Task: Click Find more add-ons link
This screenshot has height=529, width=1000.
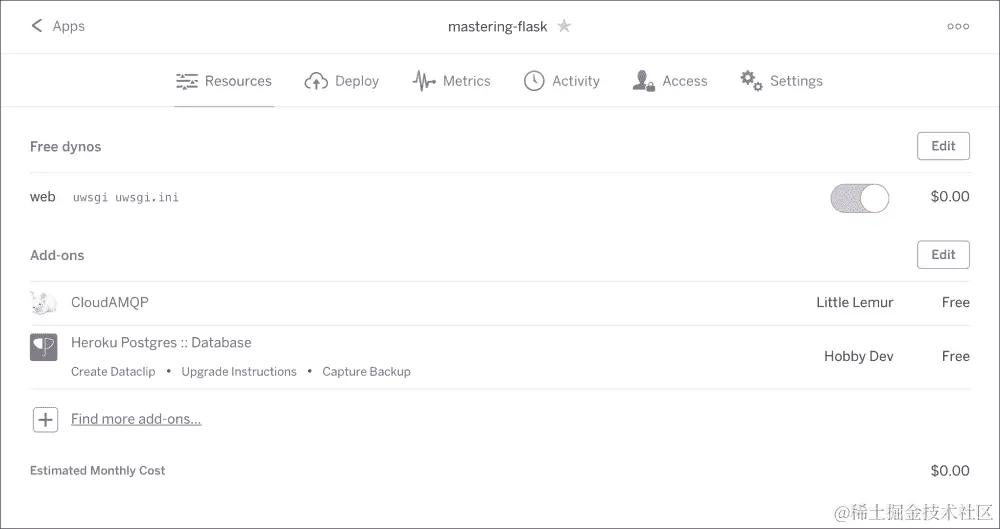Action: [136, 419]
